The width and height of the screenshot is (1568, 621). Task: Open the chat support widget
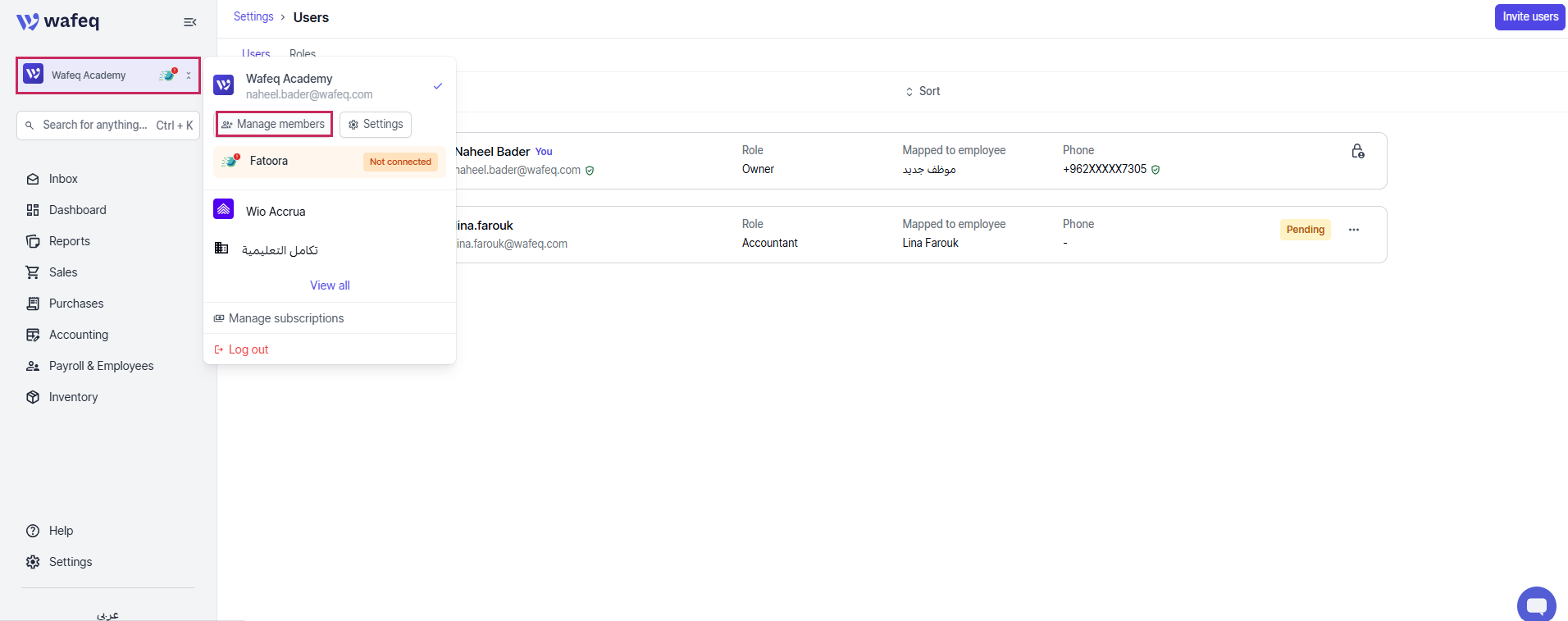tap(1537, 605)
